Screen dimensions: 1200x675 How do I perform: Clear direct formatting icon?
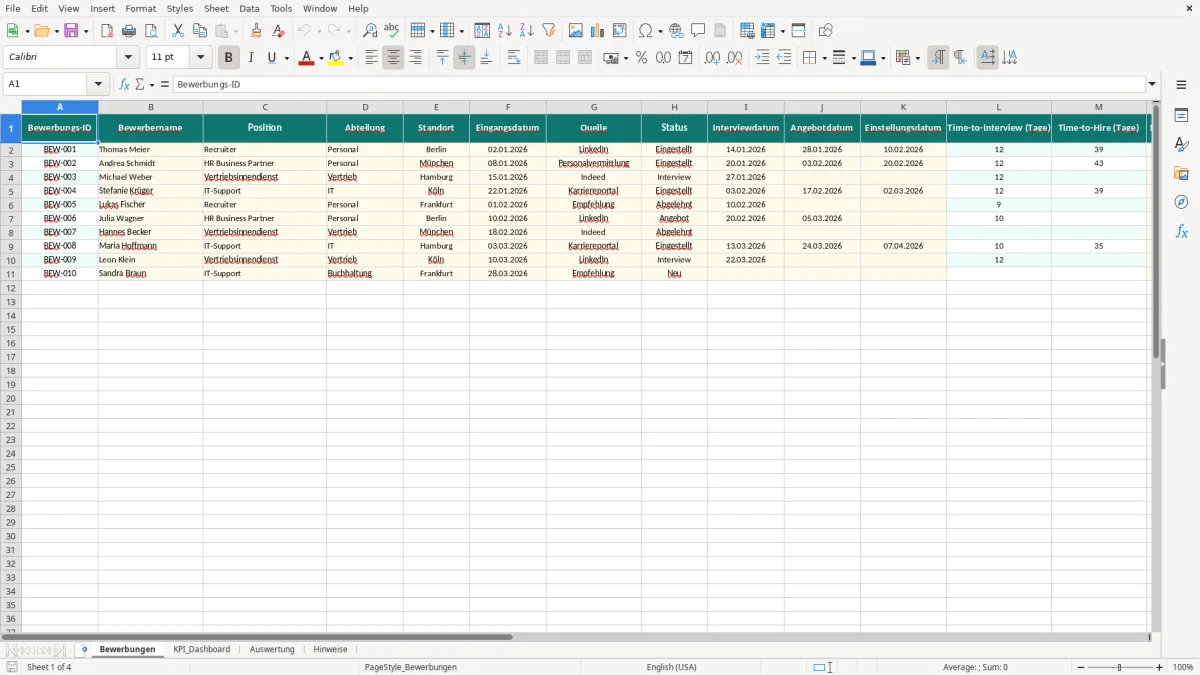pyautogui.click(x=279, y=31)
